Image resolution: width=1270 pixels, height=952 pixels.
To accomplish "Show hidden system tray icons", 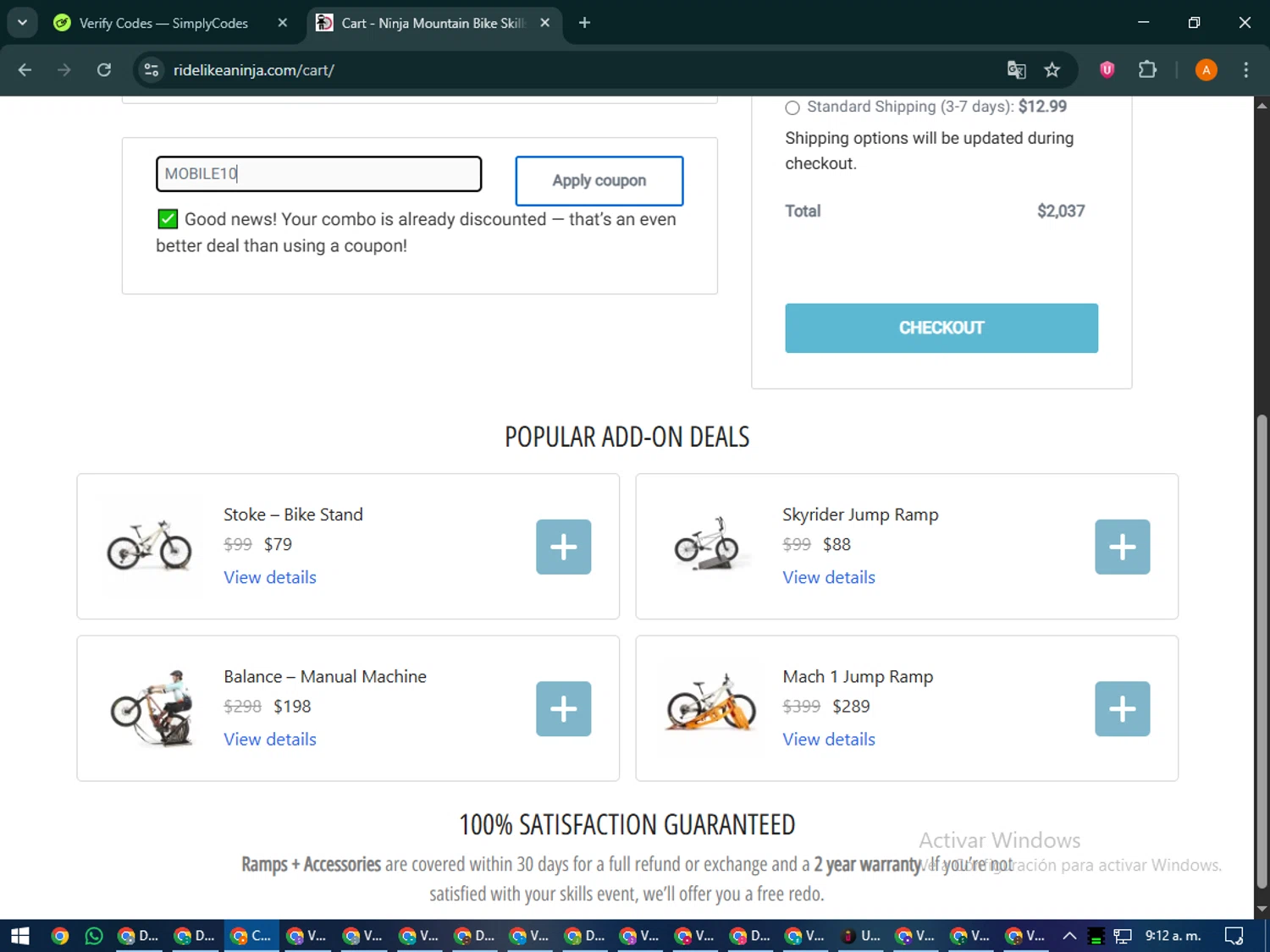I will pos(1069,936).
